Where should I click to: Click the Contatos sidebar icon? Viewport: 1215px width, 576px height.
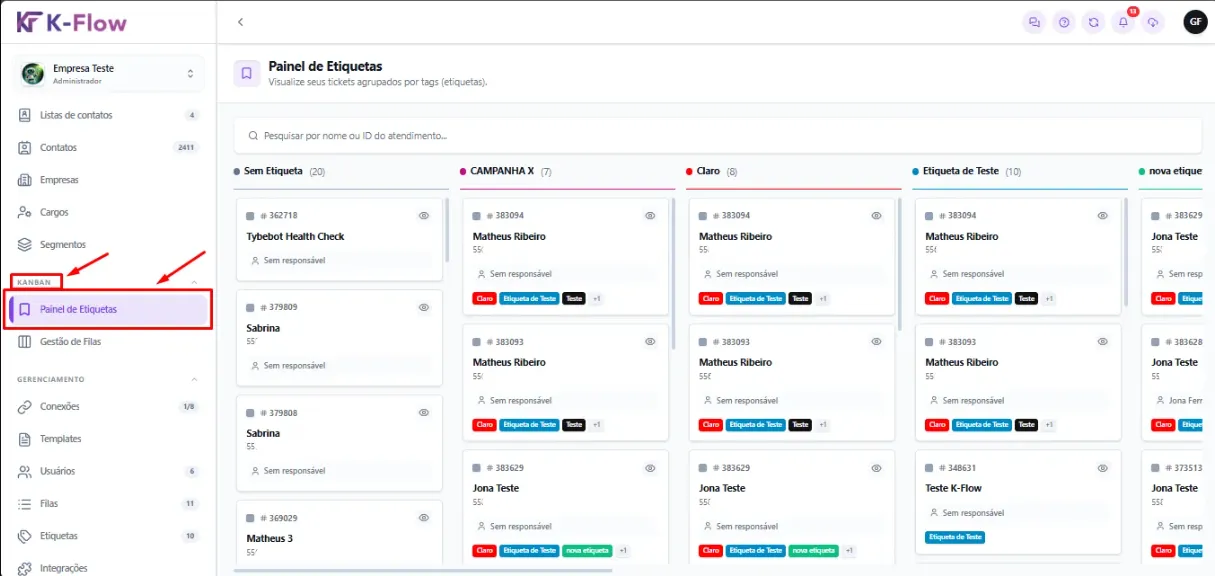(25, 148)
